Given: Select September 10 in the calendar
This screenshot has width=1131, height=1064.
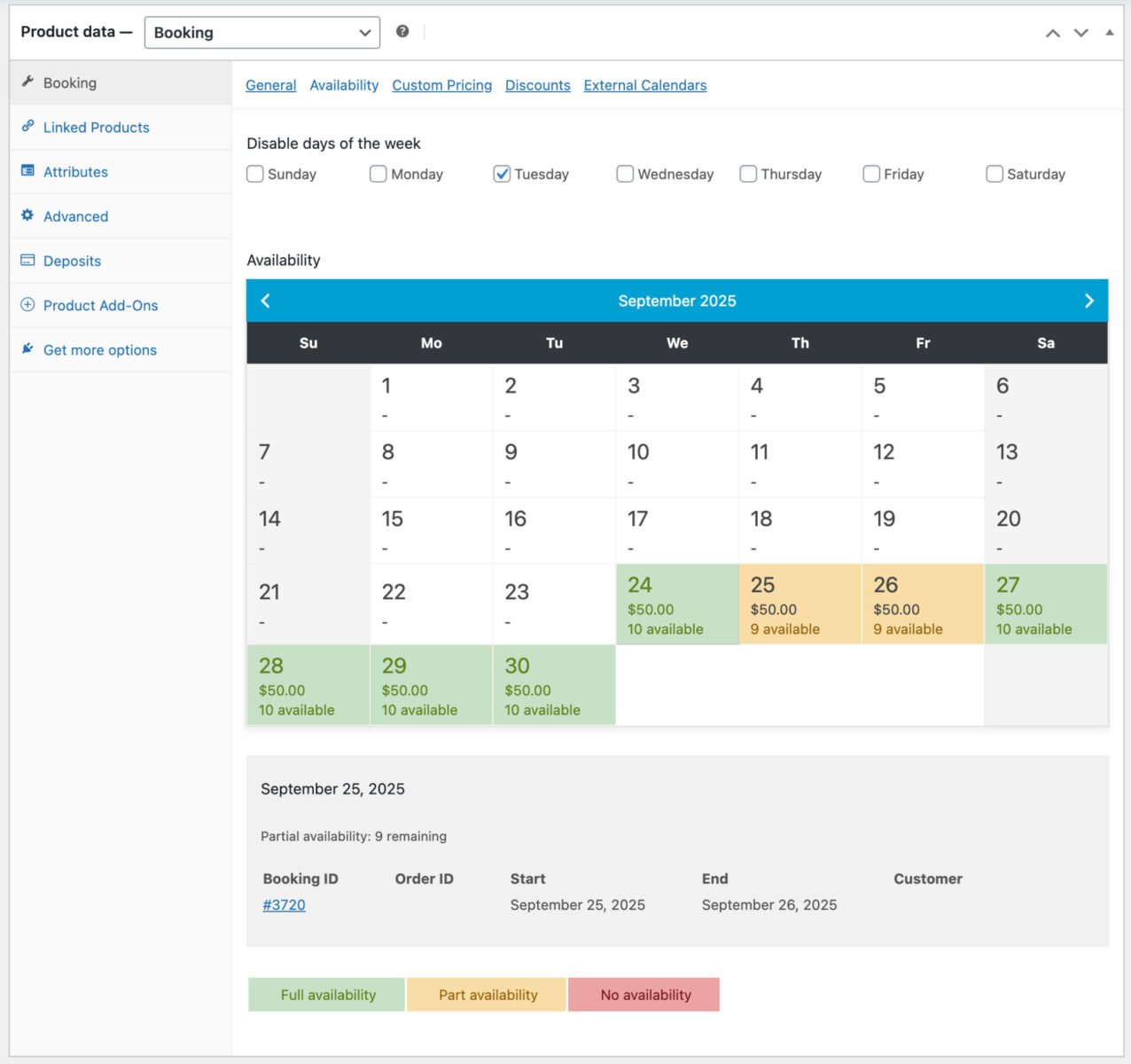Looking at the screenshot, I should click(x=677, y=464).
